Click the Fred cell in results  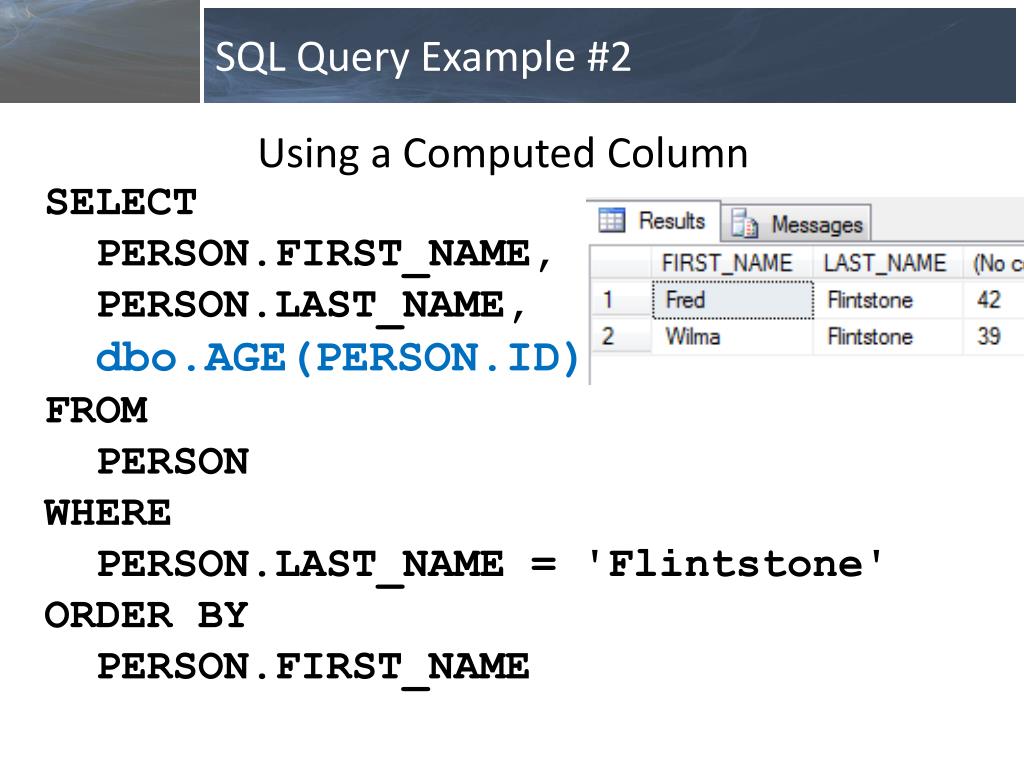pyautogui.click(x=731, y=299)
